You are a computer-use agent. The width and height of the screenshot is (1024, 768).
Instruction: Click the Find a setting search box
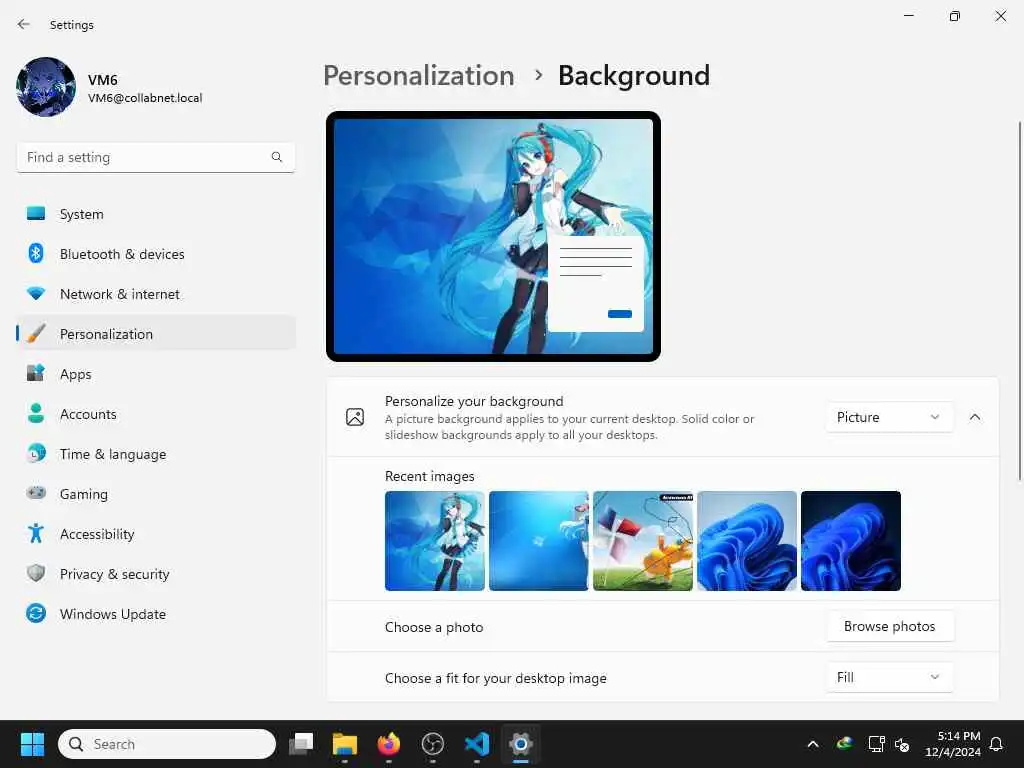click(x=155, y=157)
